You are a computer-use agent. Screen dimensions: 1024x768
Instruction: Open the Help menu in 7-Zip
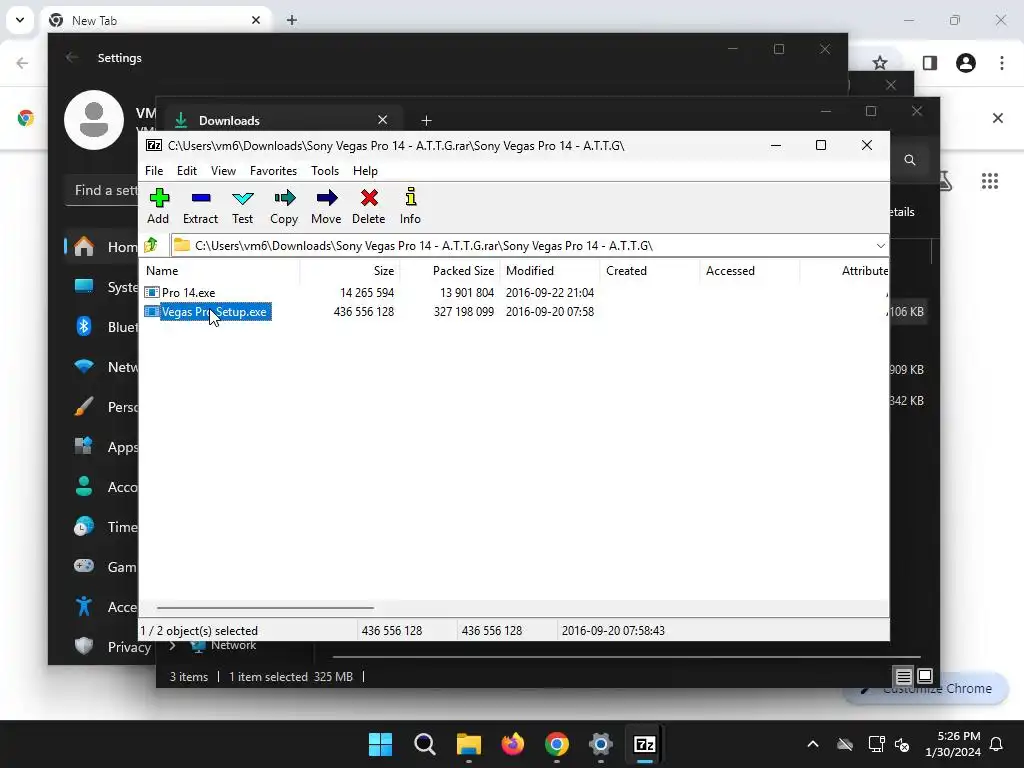(x=365, y=170)
